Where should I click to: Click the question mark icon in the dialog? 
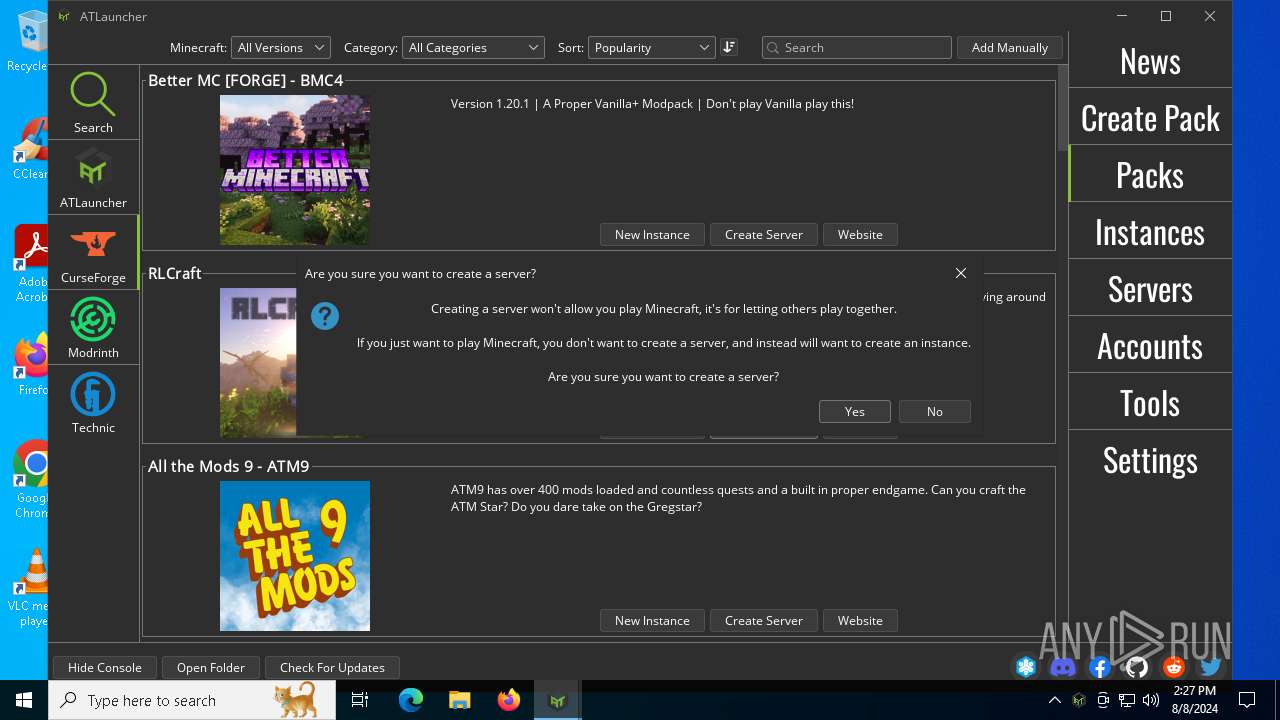325,316
